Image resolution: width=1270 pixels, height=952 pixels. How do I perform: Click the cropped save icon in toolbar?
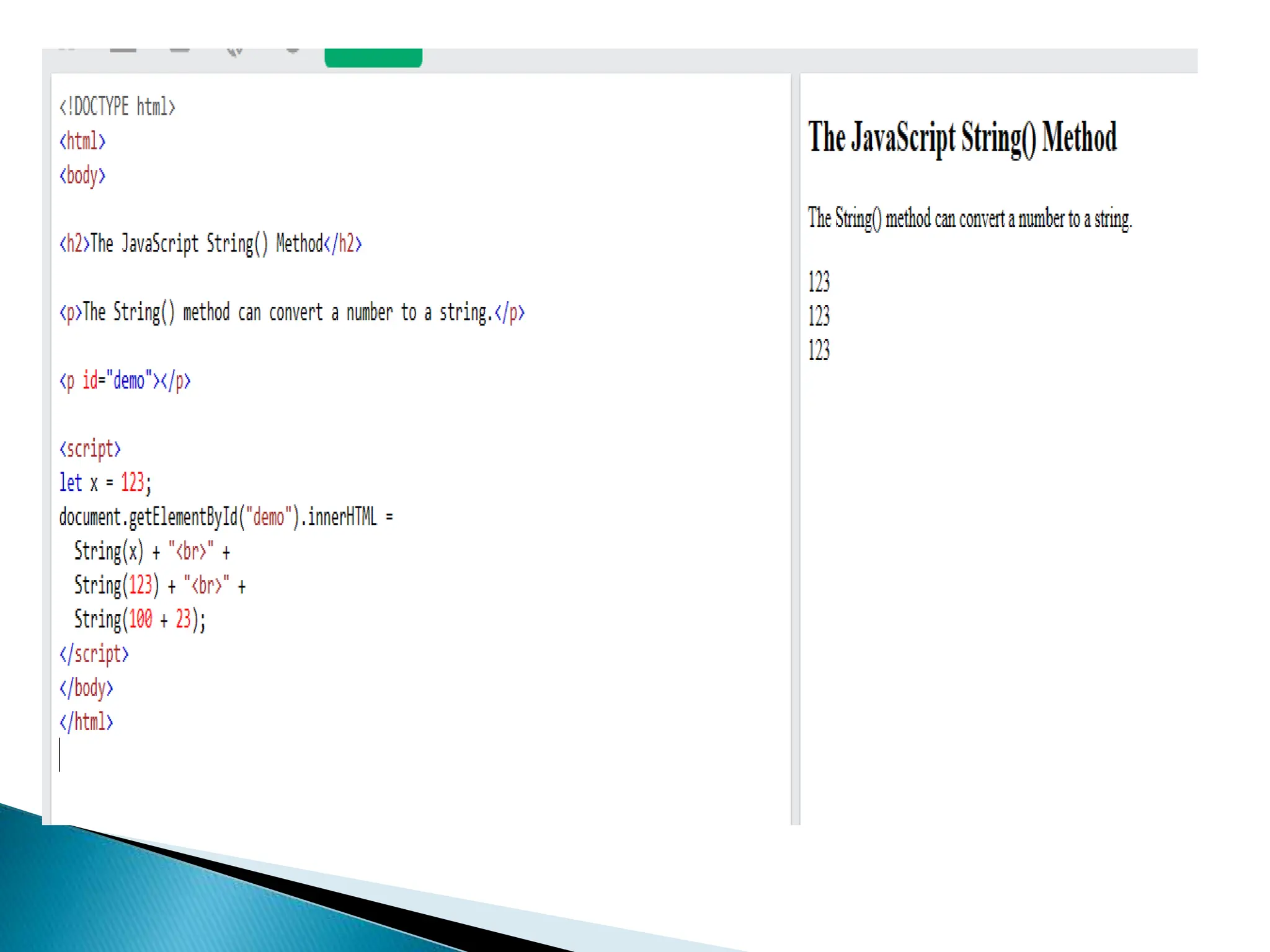click(180, 50)
